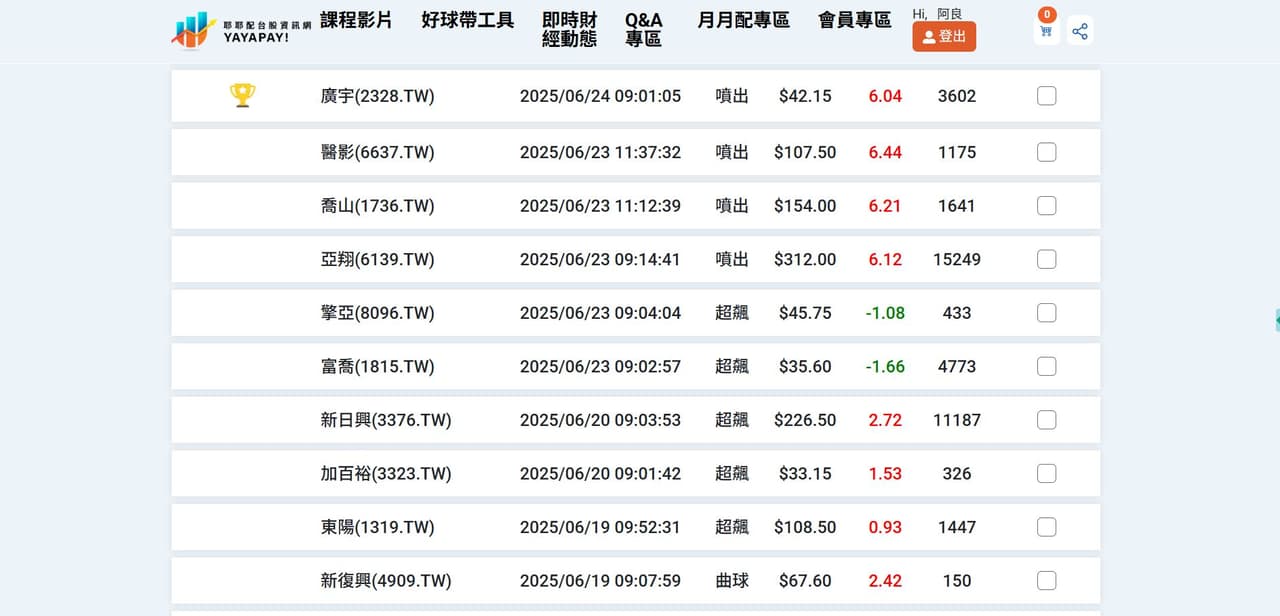
Task: Open the shopping cart icon
Action: pos(1046,31)
